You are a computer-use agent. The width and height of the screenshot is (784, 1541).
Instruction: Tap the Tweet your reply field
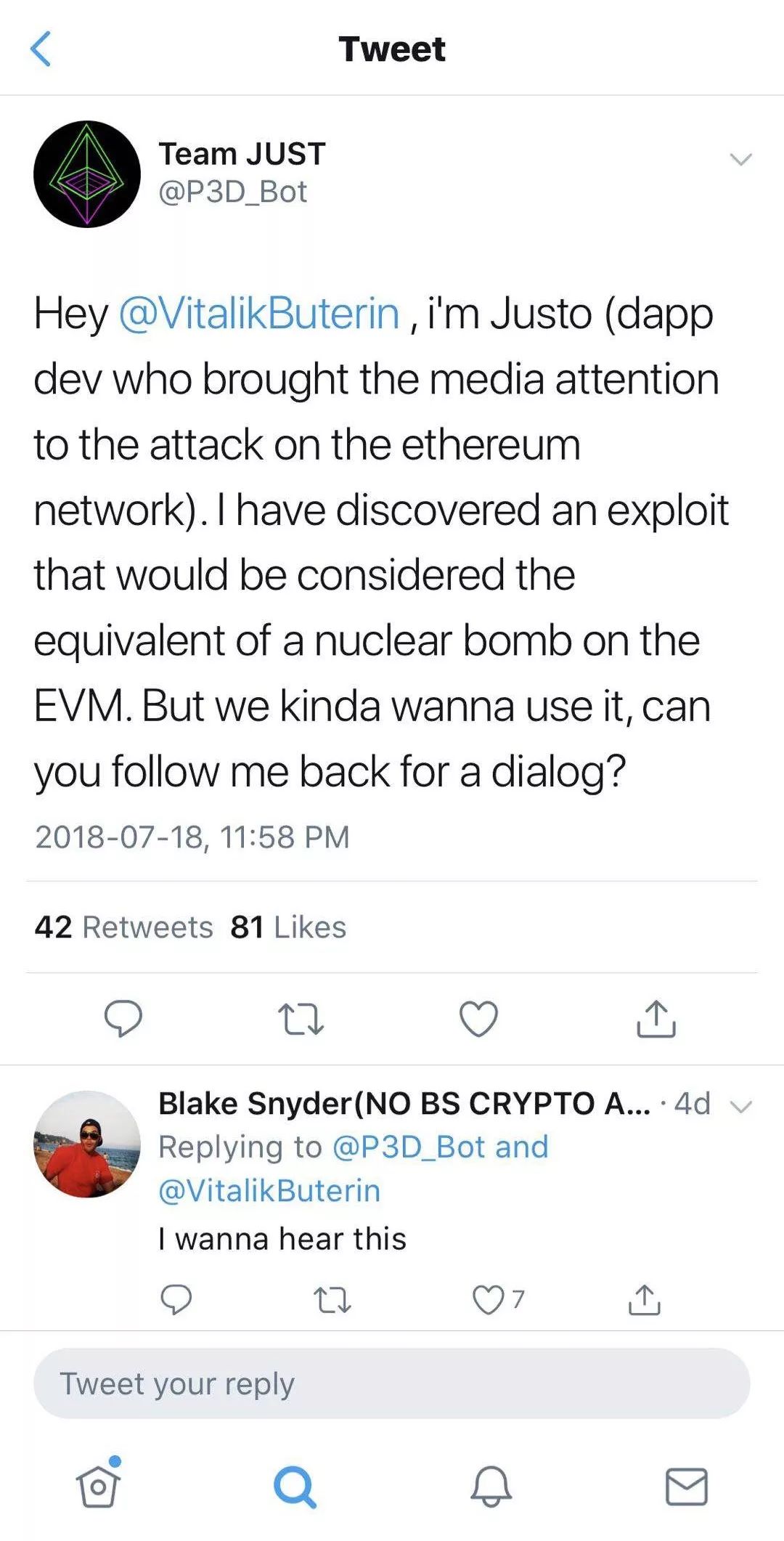pyautogui.click(x=391, y=1383)
